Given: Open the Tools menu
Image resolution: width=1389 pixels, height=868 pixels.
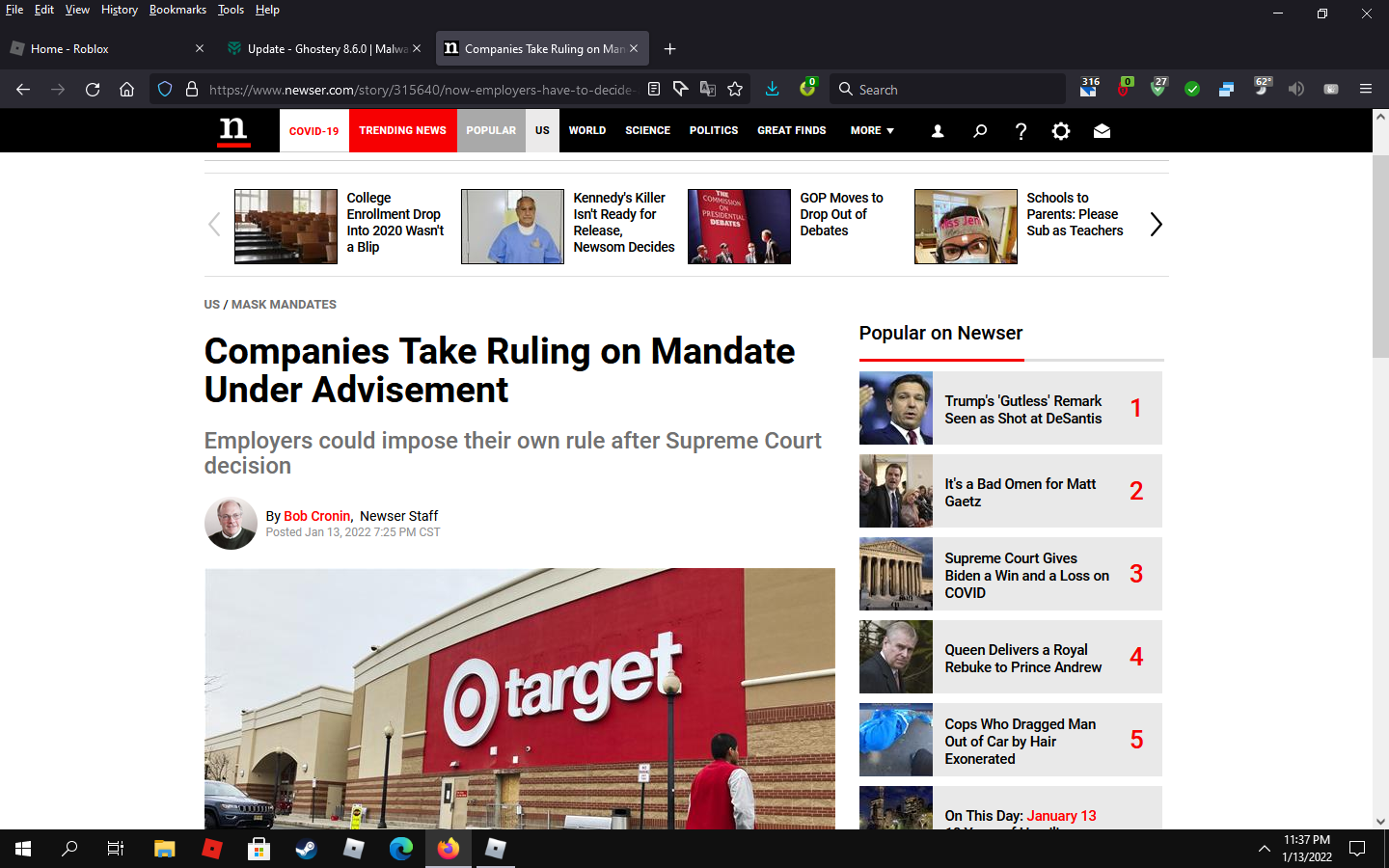Looking at the screenshot, I should point(231,10).
